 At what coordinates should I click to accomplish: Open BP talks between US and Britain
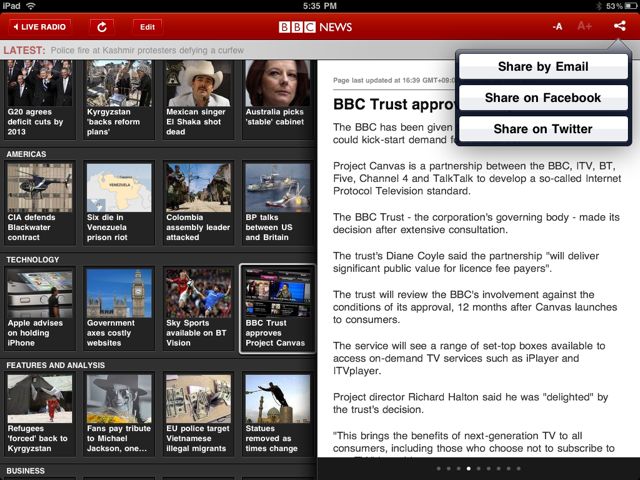278,203
